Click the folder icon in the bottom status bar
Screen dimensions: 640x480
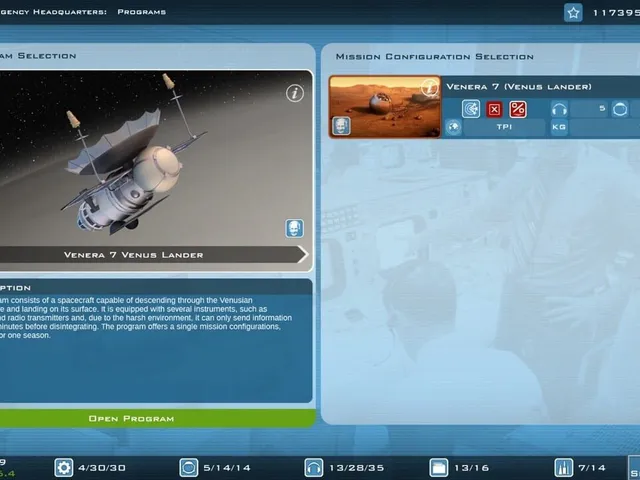439,468
